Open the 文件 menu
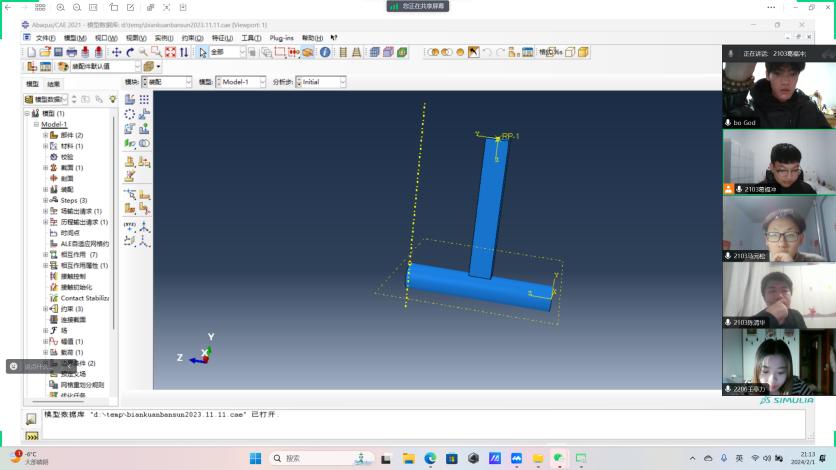This screenshot has width=836, height=470. 46,38
